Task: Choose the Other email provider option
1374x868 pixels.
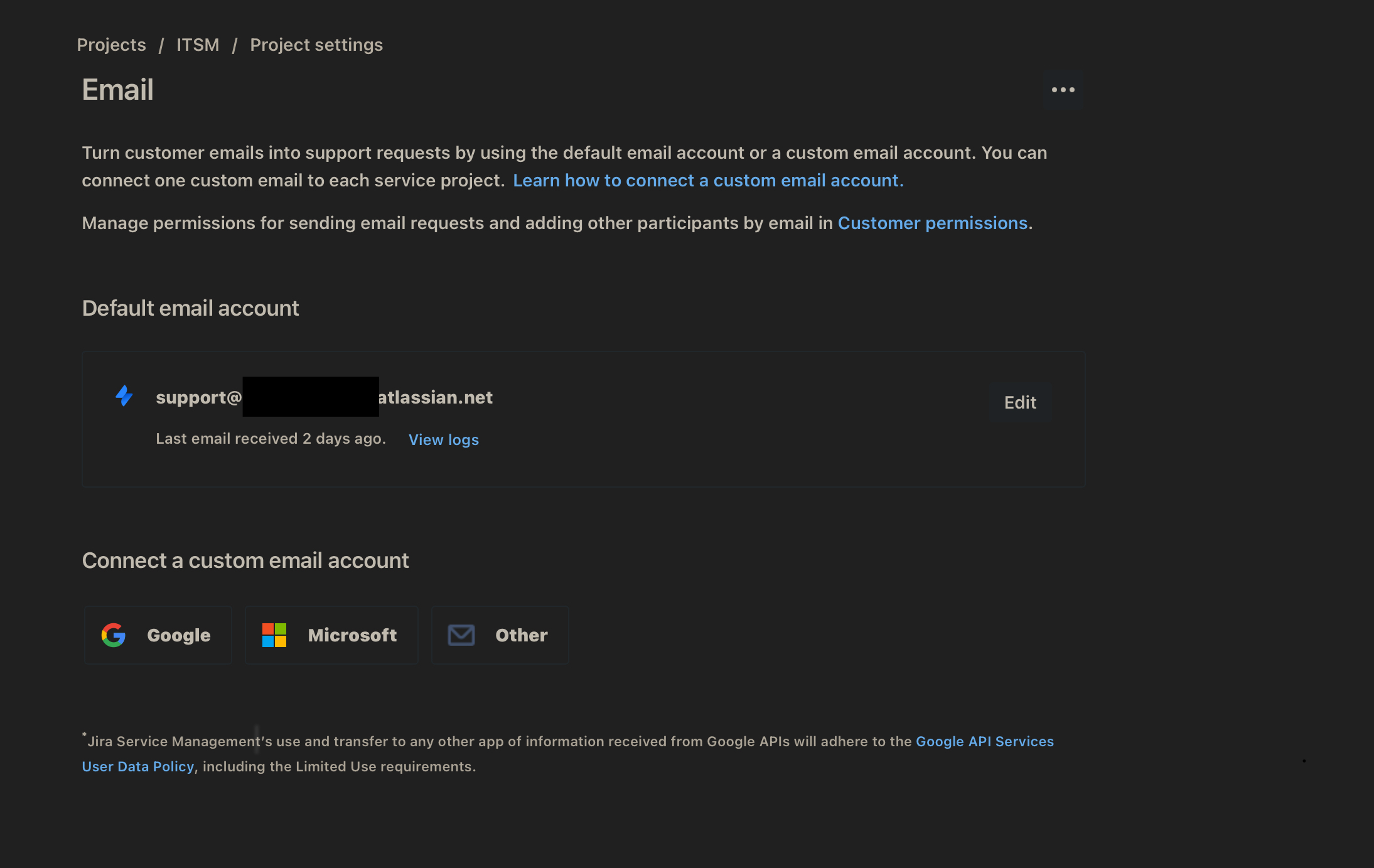Action: coord(500,635)
